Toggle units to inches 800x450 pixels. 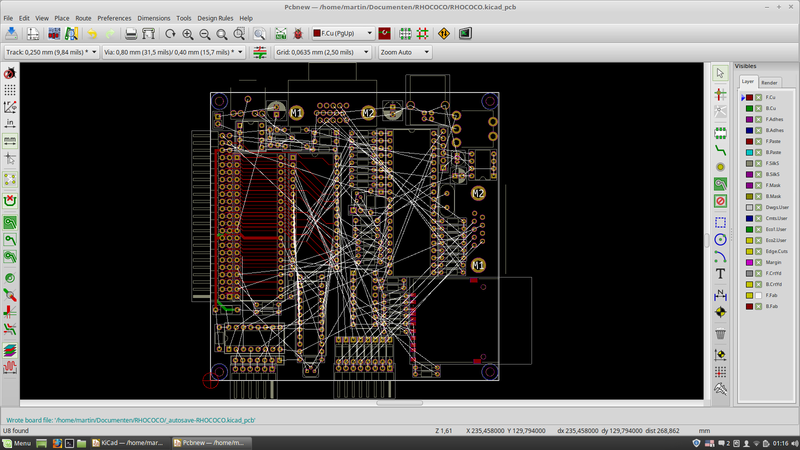[x=10, y=123]
